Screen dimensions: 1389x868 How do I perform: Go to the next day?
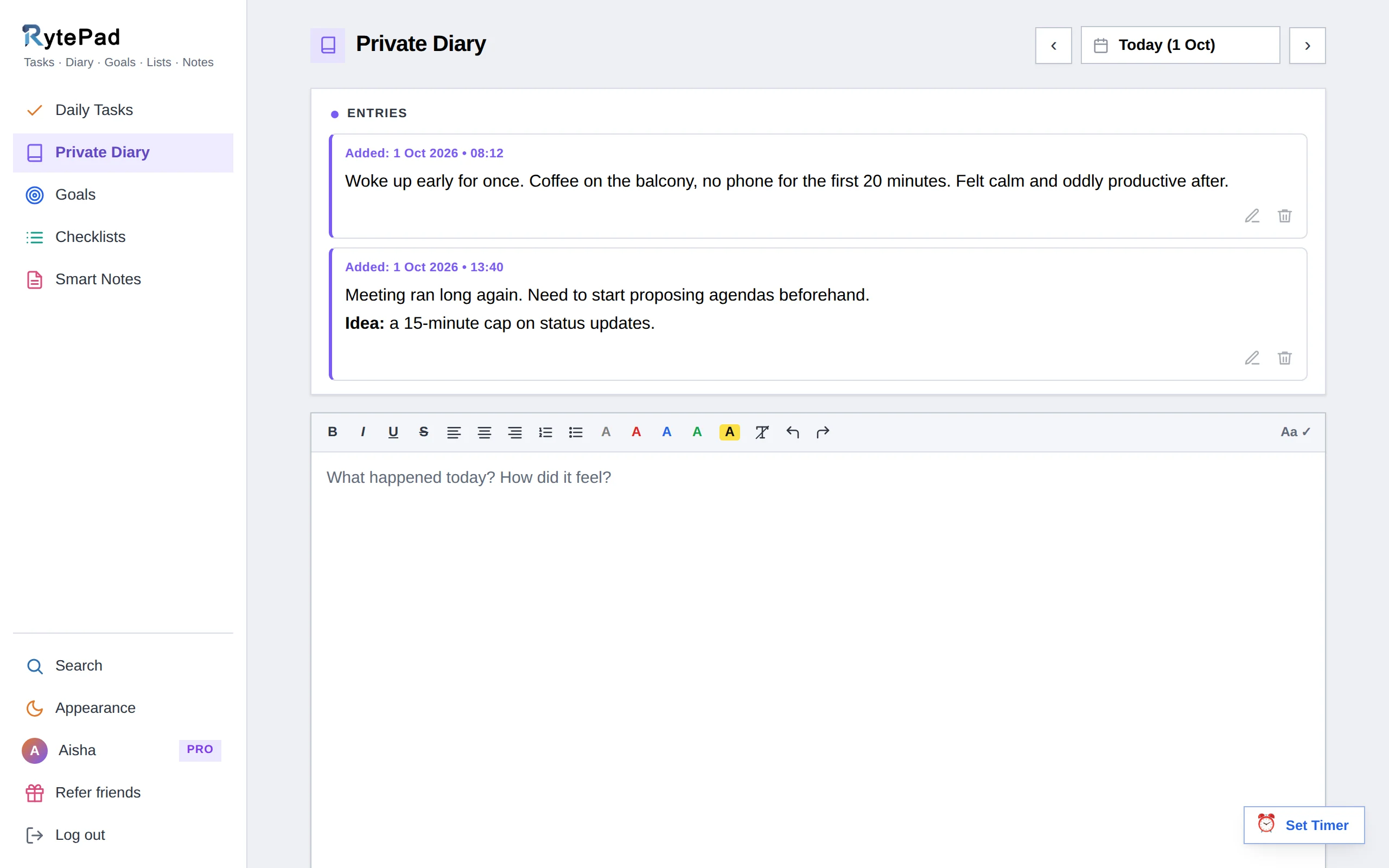(x=1307, y=46)
